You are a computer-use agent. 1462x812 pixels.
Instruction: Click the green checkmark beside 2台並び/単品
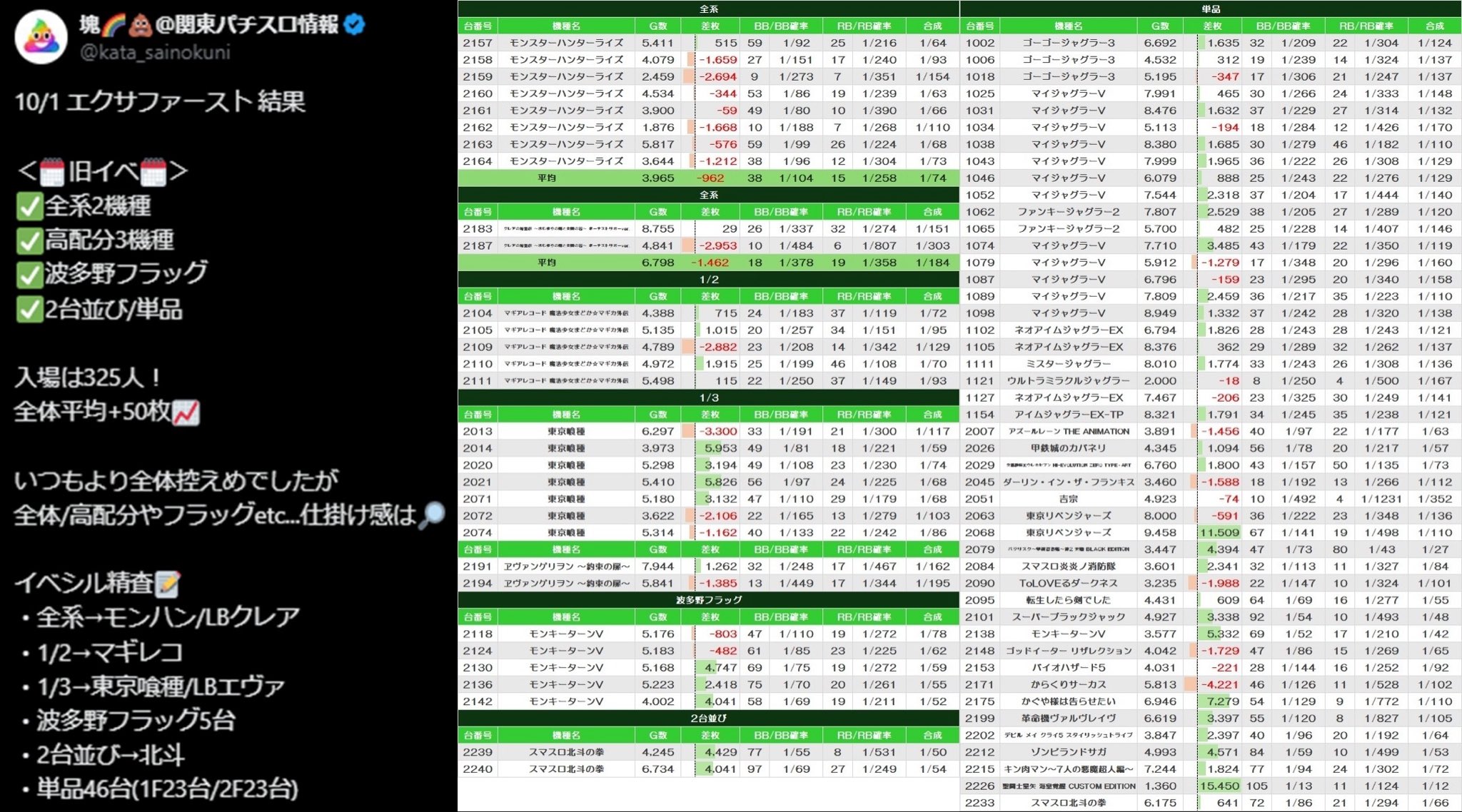(x=29, y=309)
